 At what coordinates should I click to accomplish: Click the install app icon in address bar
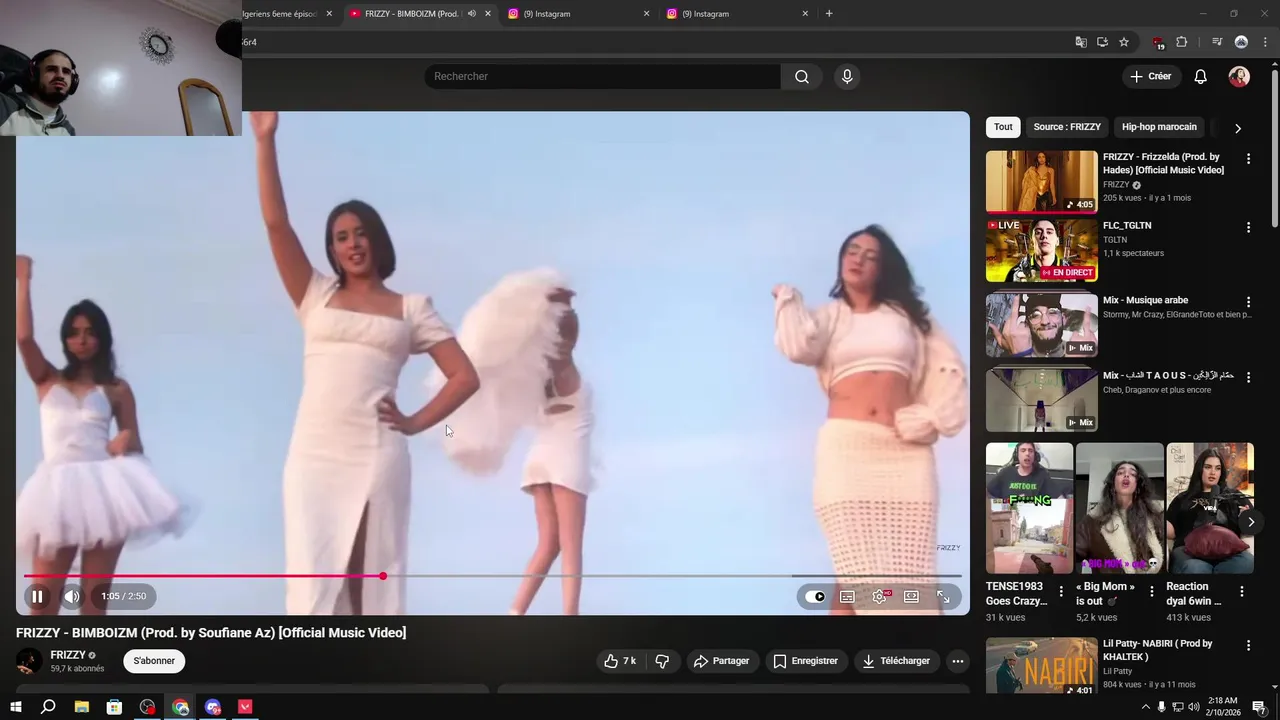(x=1102, y=42)
